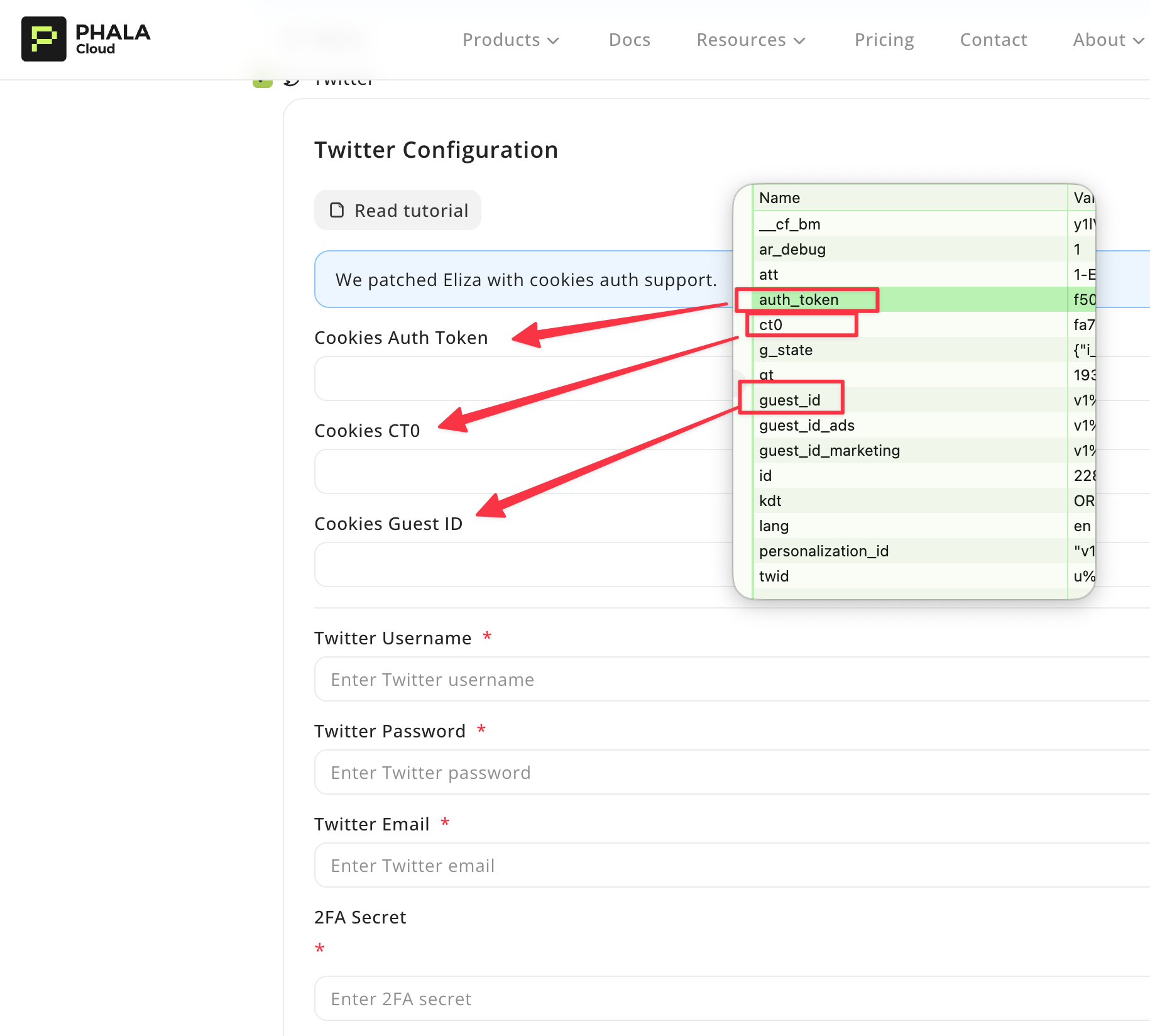Expand the About dropdown

(x=1109, y=40)
